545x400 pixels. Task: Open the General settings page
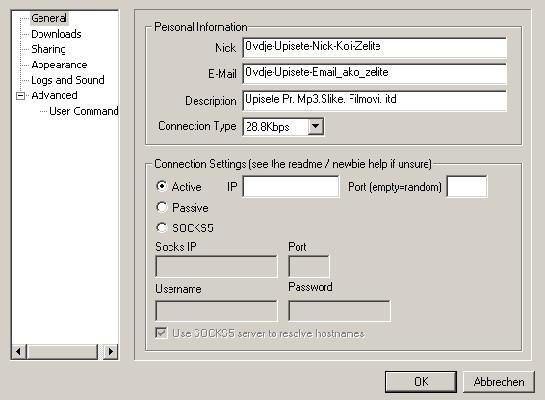49,18
